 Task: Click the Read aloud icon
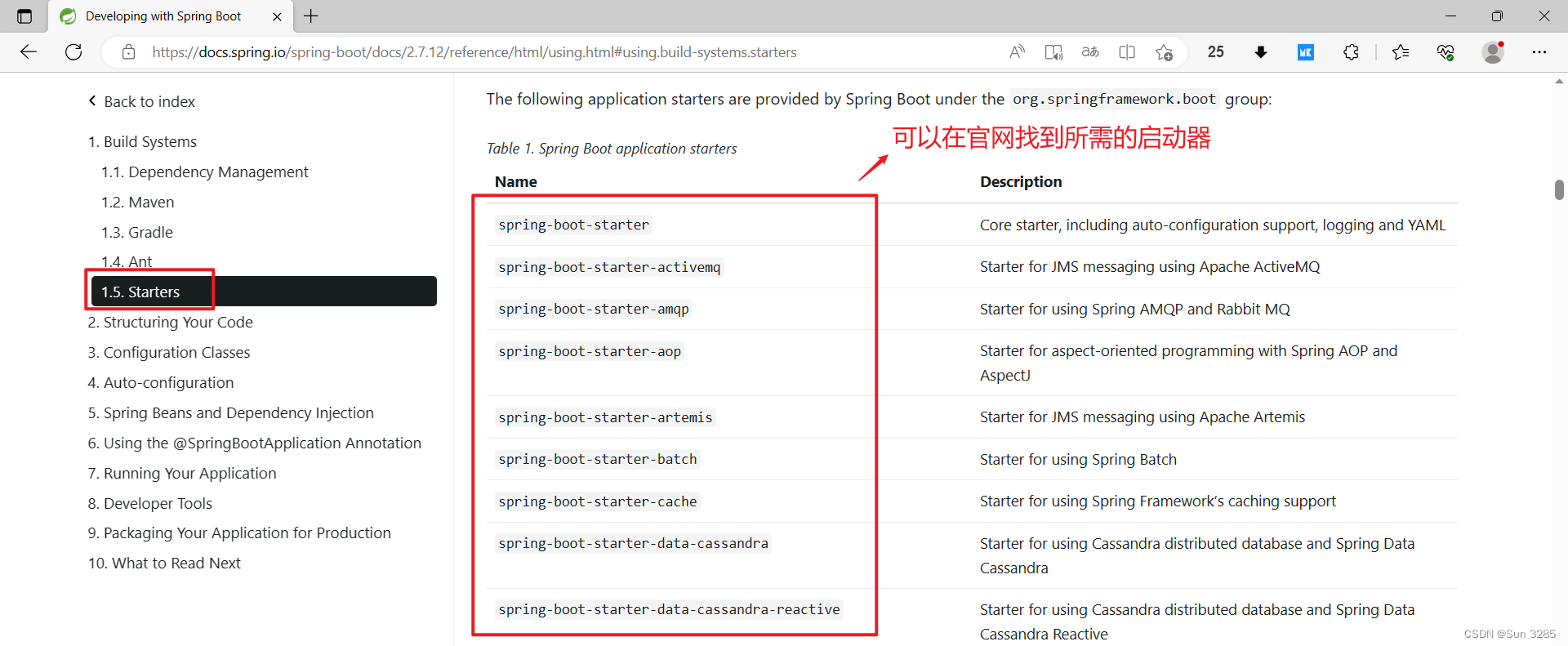click(x=1017, y=52)
